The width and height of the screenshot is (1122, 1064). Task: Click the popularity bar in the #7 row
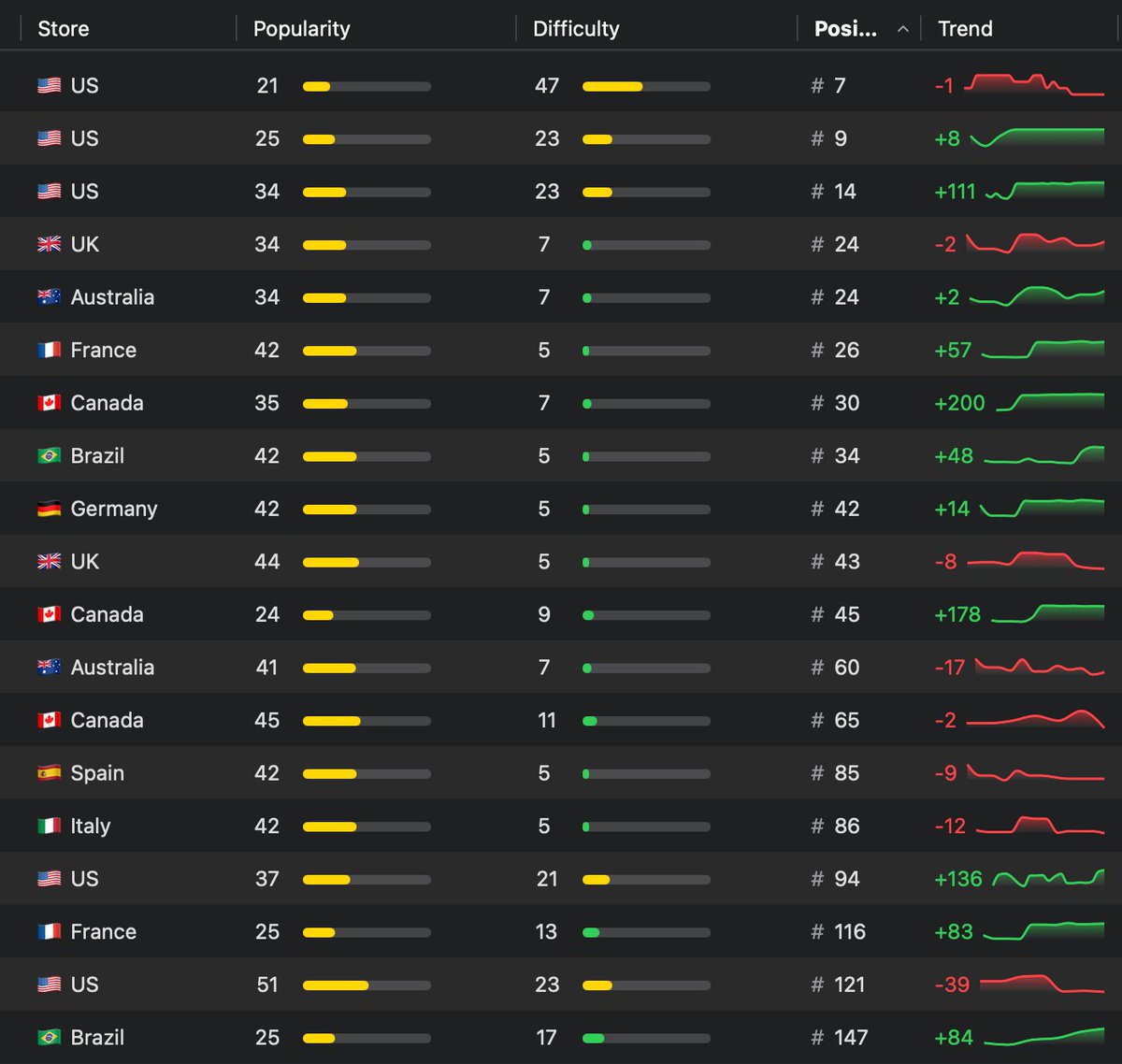tap(367, 86)
